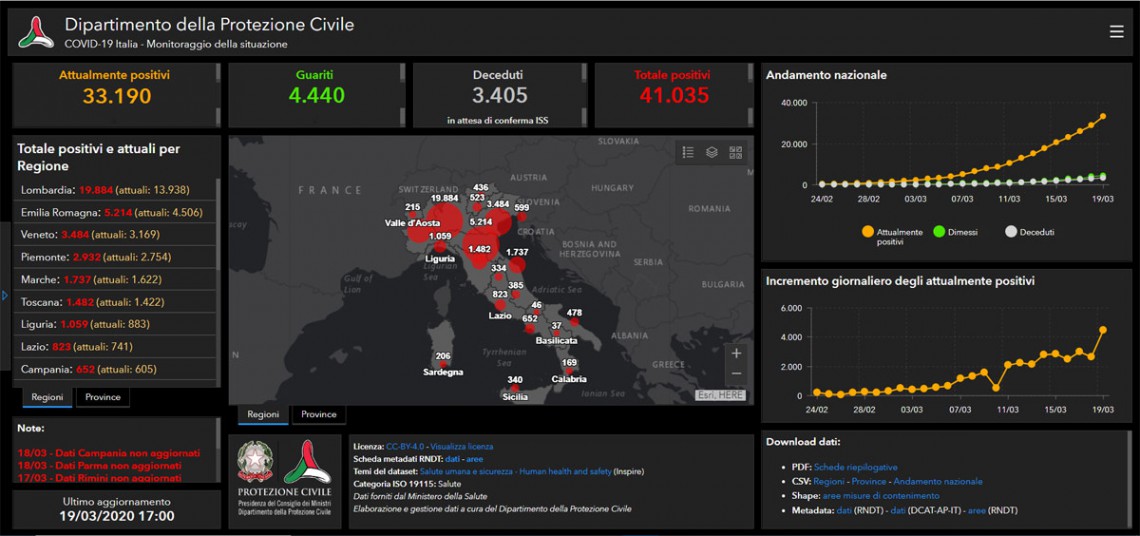
Task: Click the Sardegna map bubble labeled 206
Action: point(443,364)
